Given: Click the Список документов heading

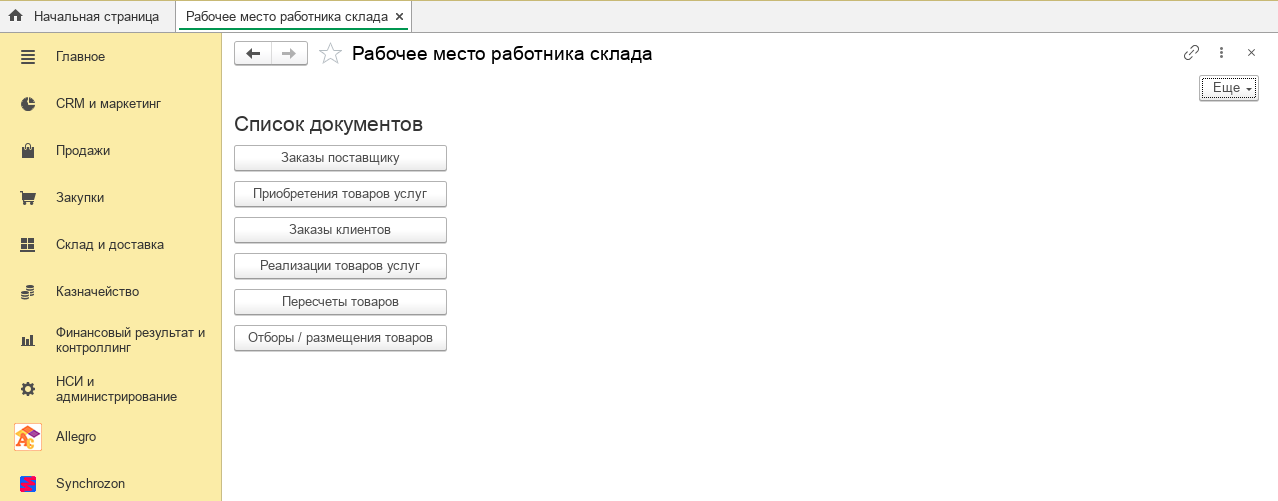Looking at the screenshot, I should (329, 125).
